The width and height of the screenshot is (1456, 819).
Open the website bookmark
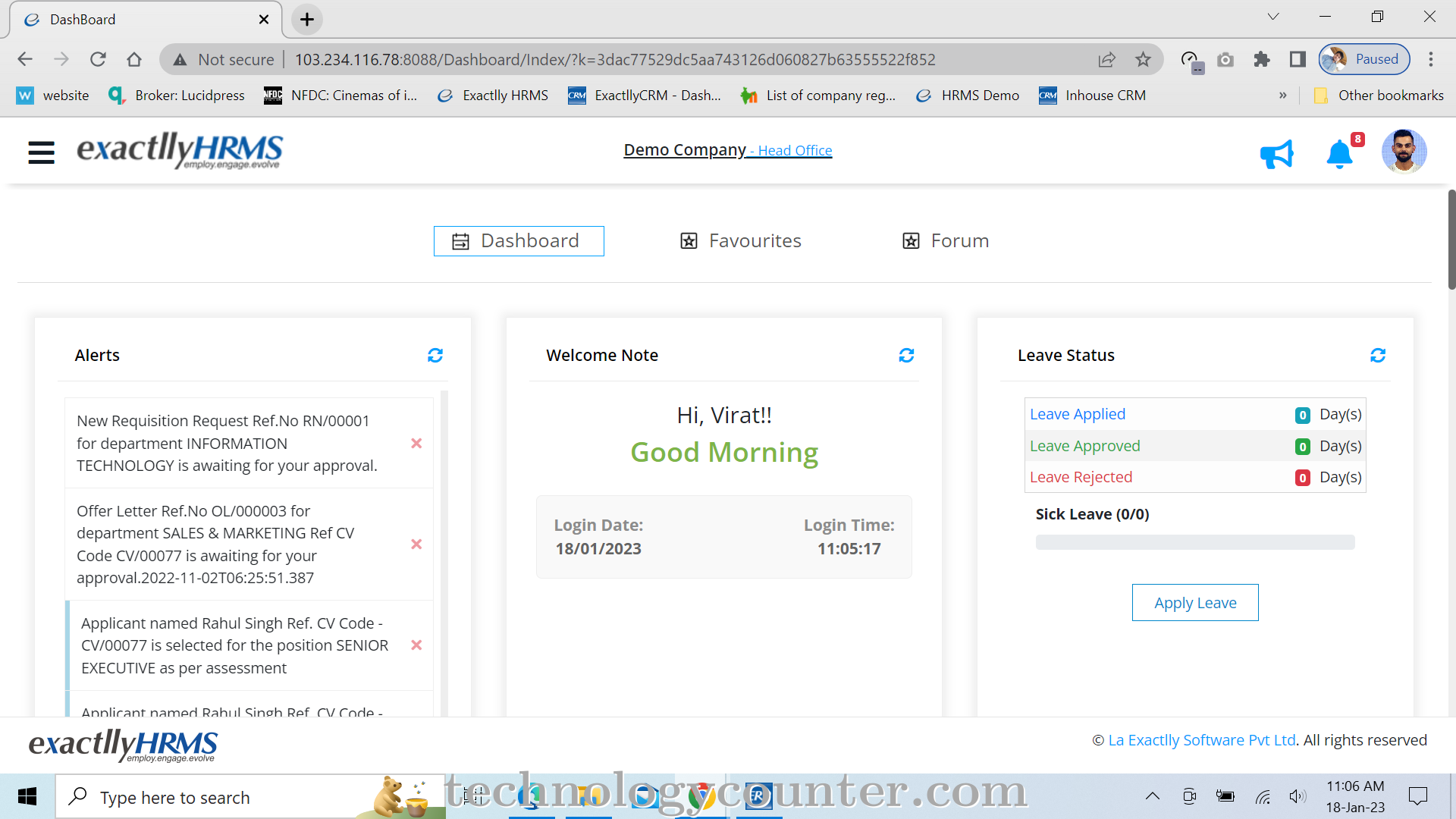[x=53, y=96]
